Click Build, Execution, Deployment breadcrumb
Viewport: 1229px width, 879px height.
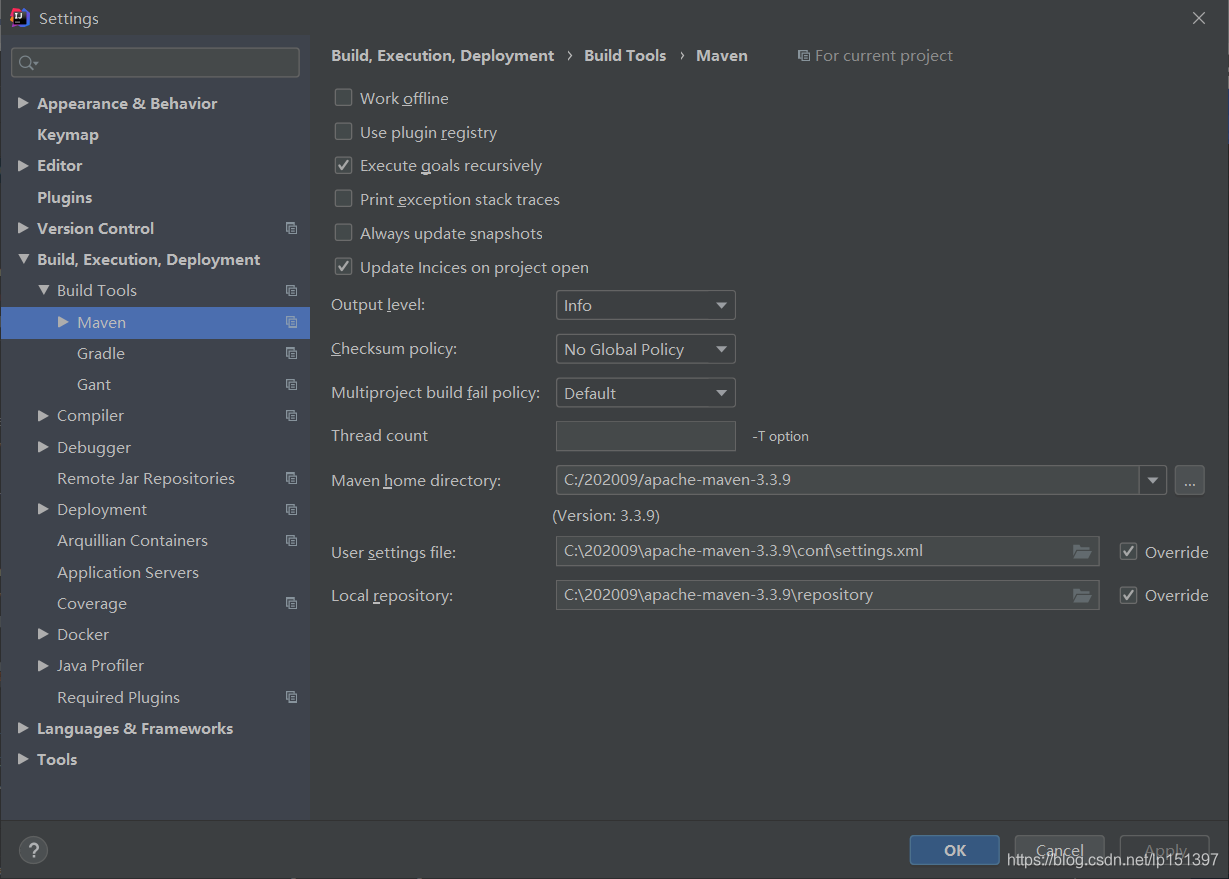442,56
